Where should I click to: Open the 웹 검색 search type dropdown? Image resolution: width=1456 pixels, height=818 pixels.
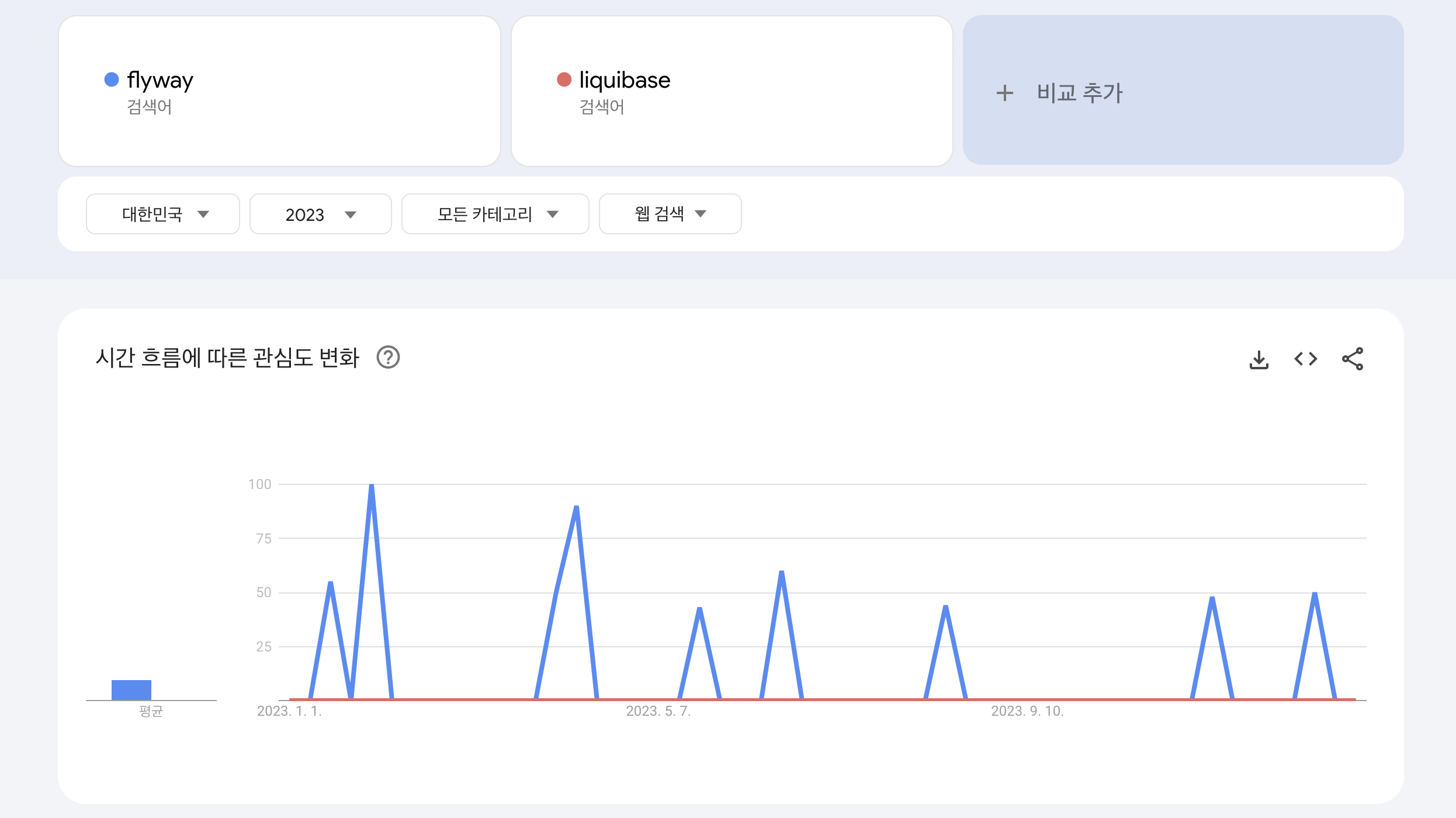(670, 214)
